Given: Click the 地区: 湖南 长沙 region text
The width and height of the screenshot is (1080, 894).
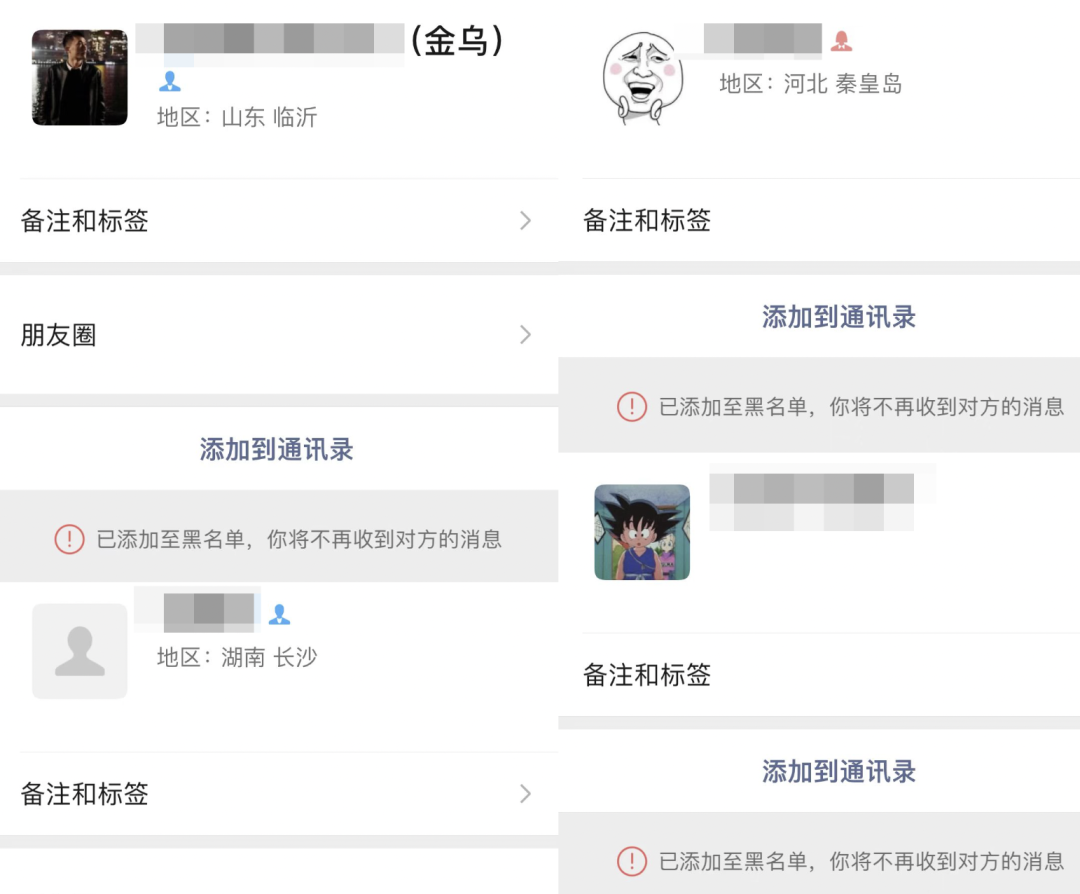Looking at the screenshot, I should tap(237, 657).
